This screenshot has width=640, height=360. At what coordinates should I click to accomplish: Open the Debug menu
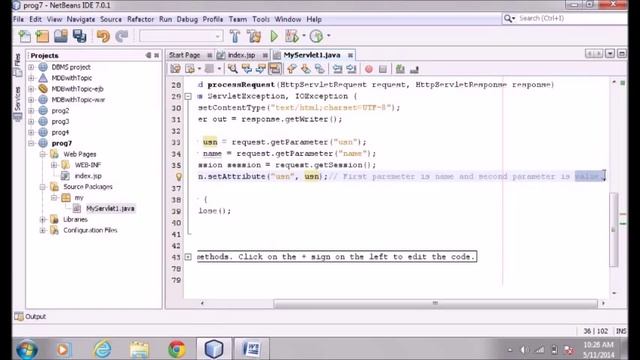187,19
